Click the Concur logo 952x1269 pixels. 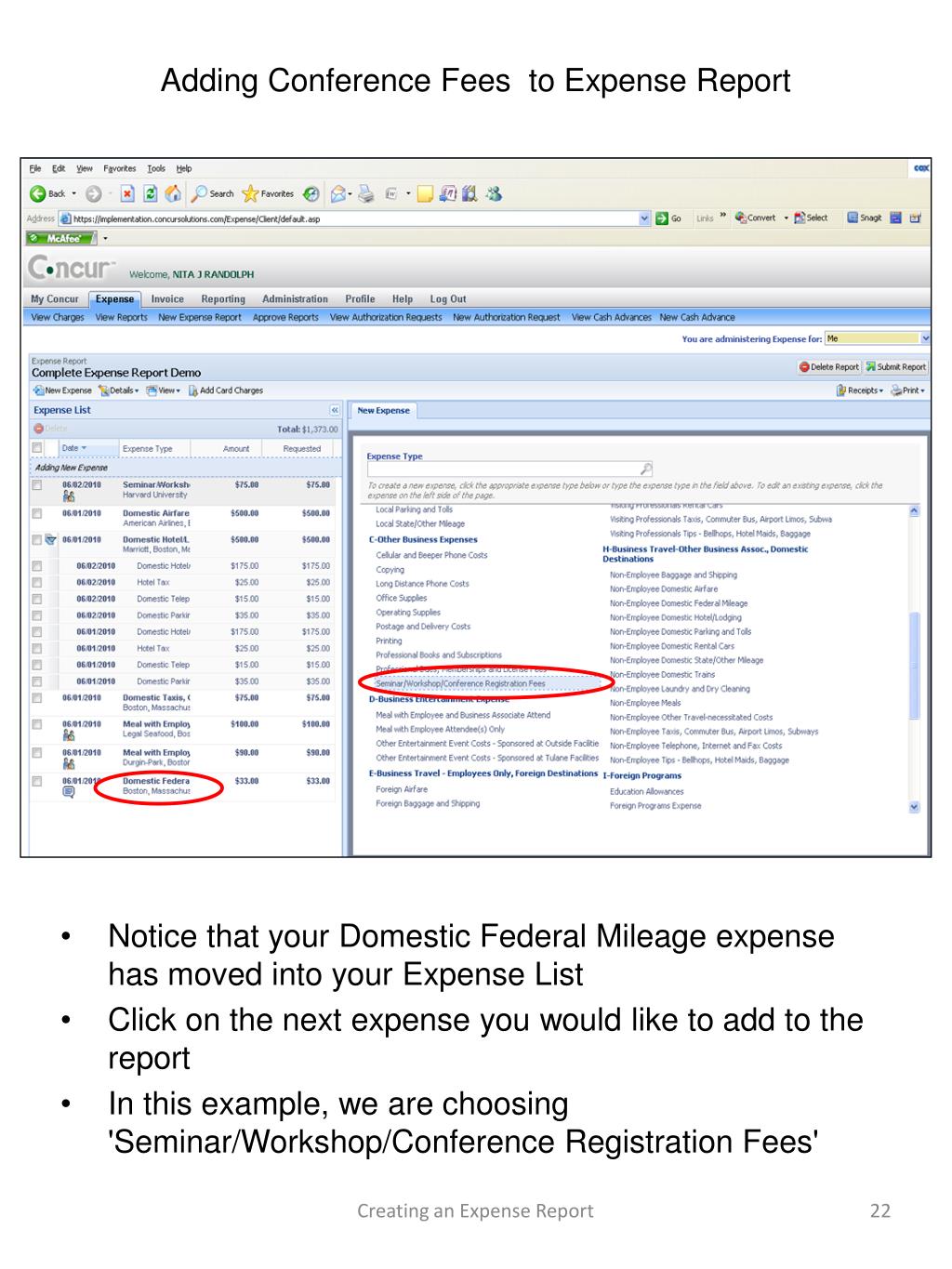click(x=72, y=269)
